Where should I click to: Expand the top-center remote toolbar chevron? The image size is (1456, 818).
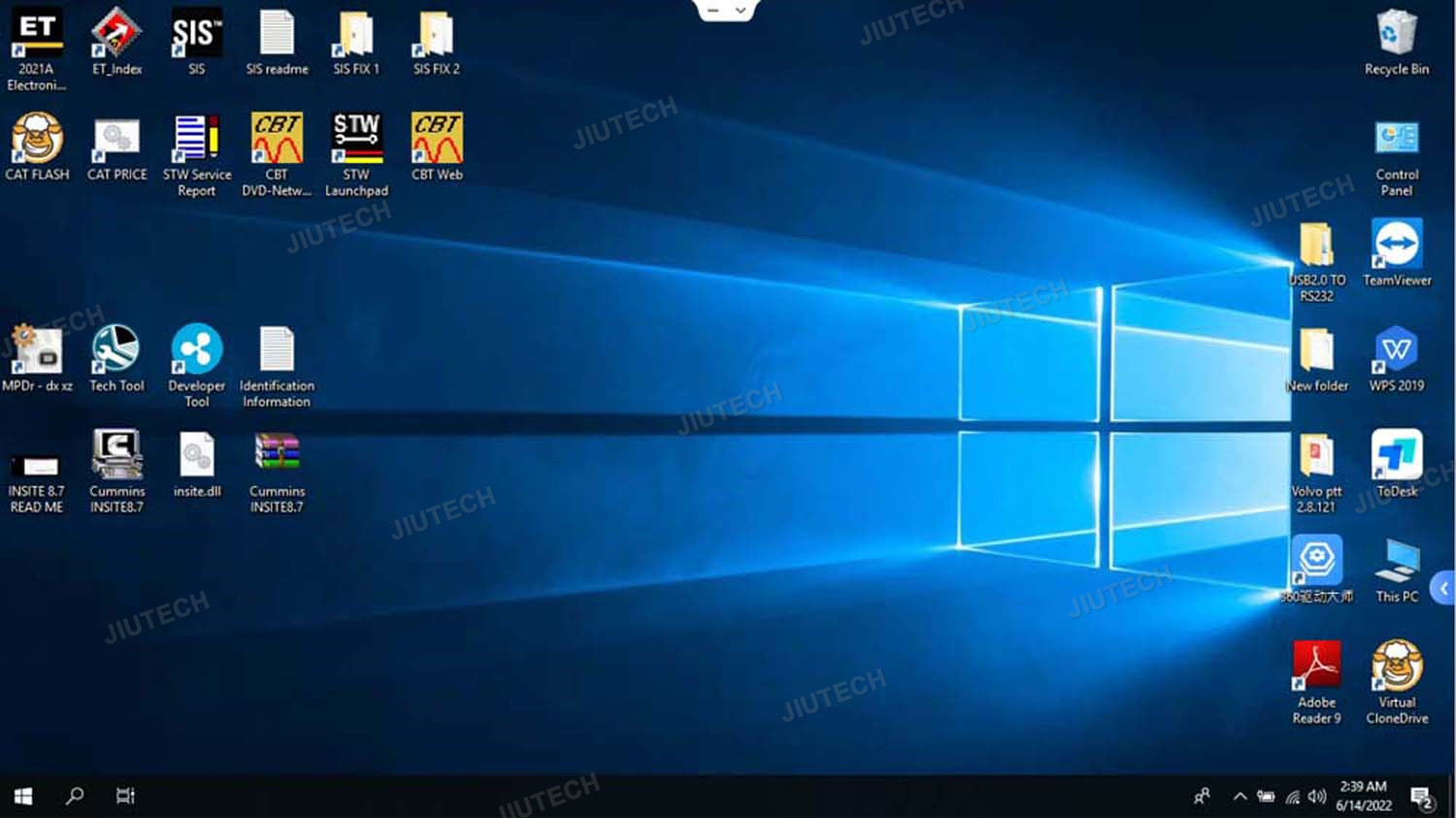[741, 11]
